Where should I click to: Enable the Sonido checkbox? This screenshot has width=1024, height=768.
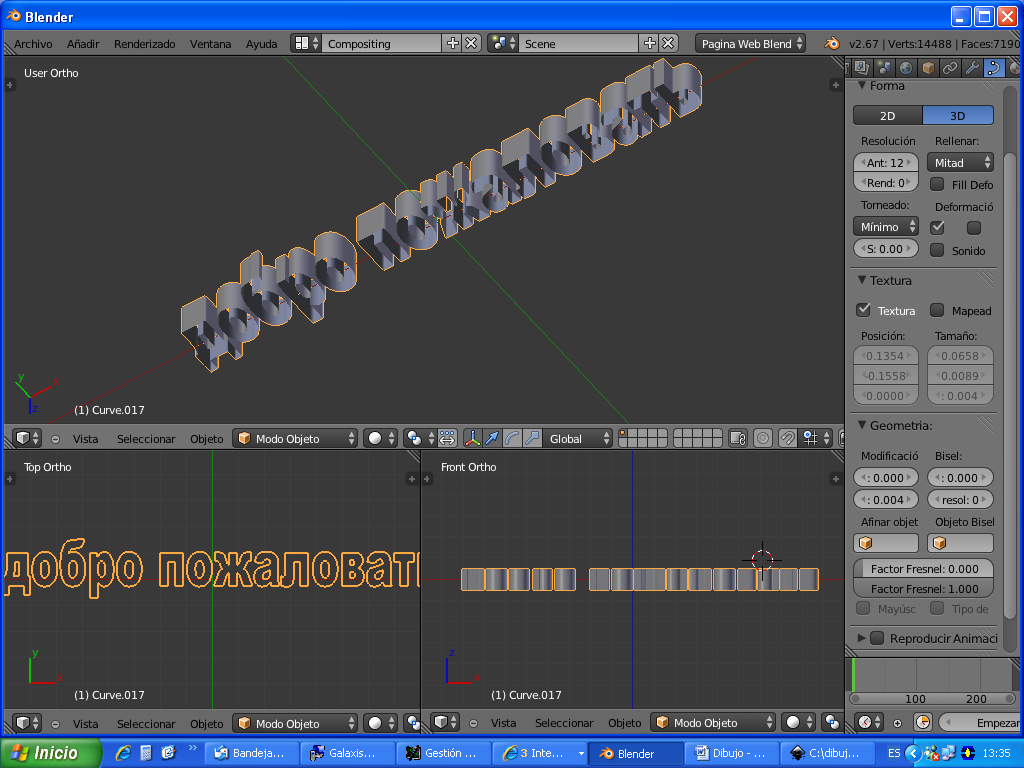(937, 249)
